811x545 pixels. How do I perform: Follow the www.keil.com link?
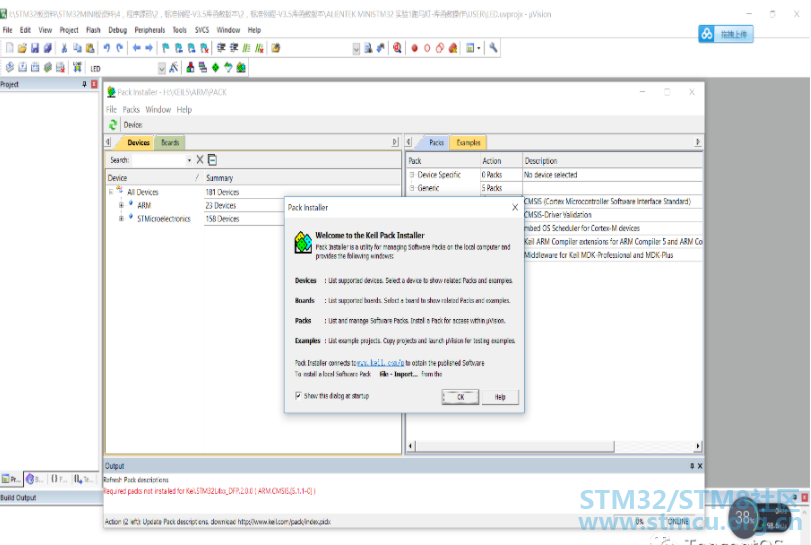coord(380,363)
